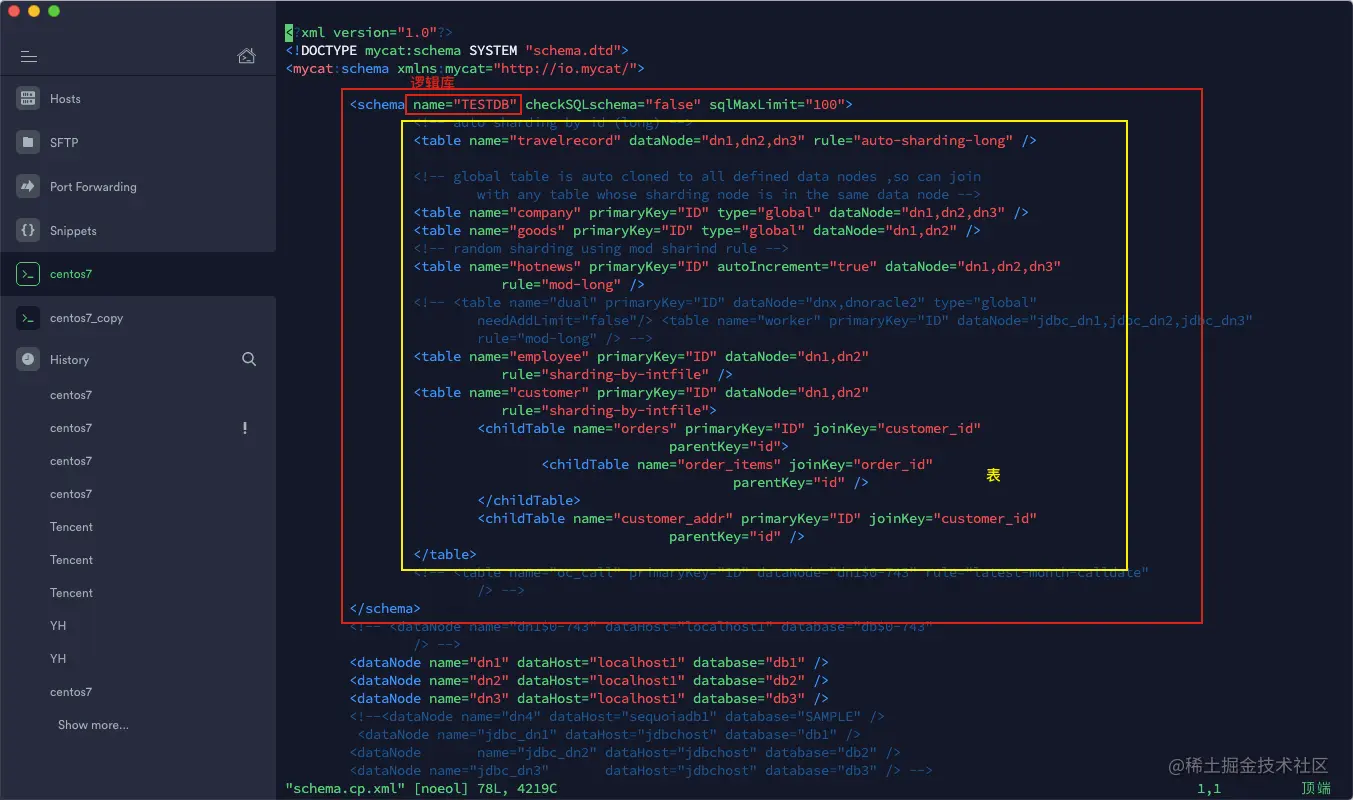The image size is (1353, 800).
Task: Click the "顶端" status indicator
Action: [x=1315, y=789]
